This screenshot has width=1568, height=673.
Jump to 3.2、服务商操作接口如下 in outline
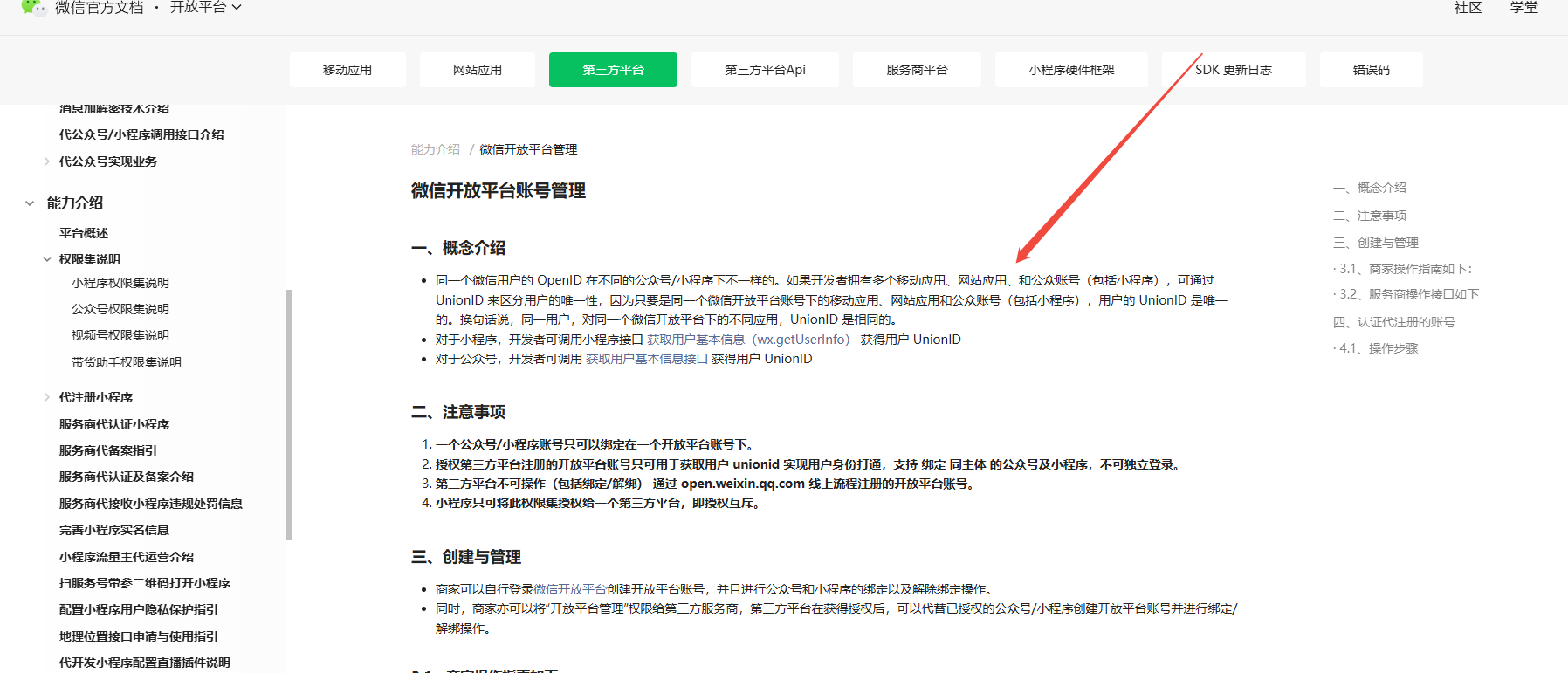pyautogui.click(x=1406, y=294)
